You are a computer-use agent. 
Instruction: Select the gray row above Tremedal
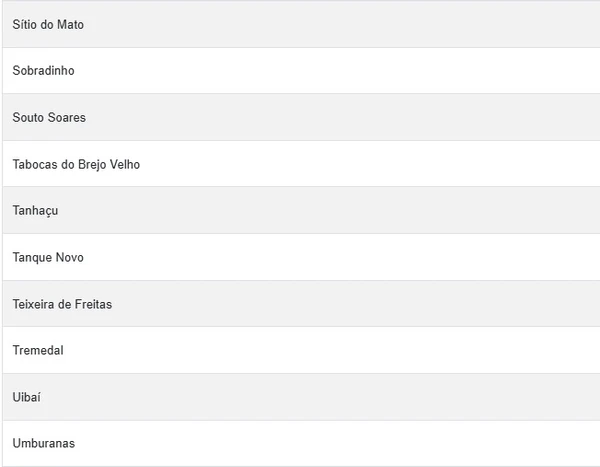click(62, 304)
